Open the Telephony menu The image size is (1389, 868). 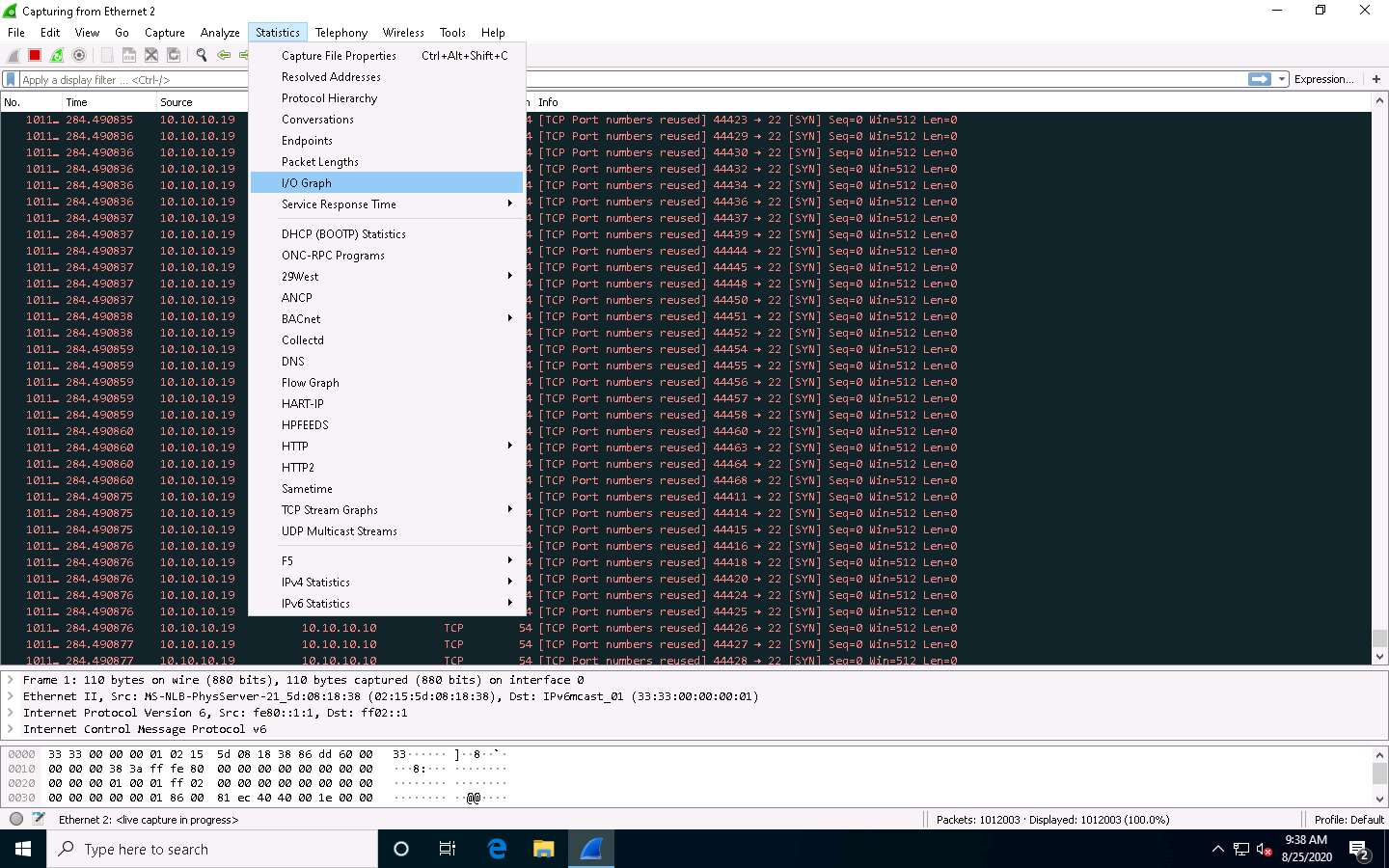341,32
